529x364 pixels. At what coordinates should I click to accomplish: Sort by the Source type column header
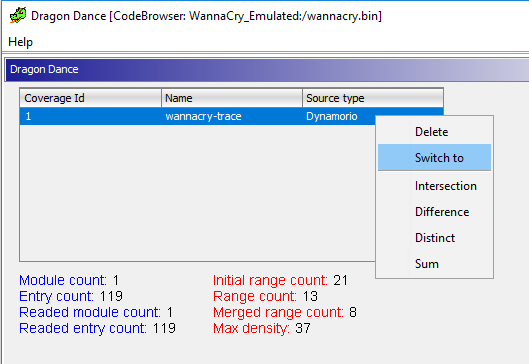click(373, 98)
